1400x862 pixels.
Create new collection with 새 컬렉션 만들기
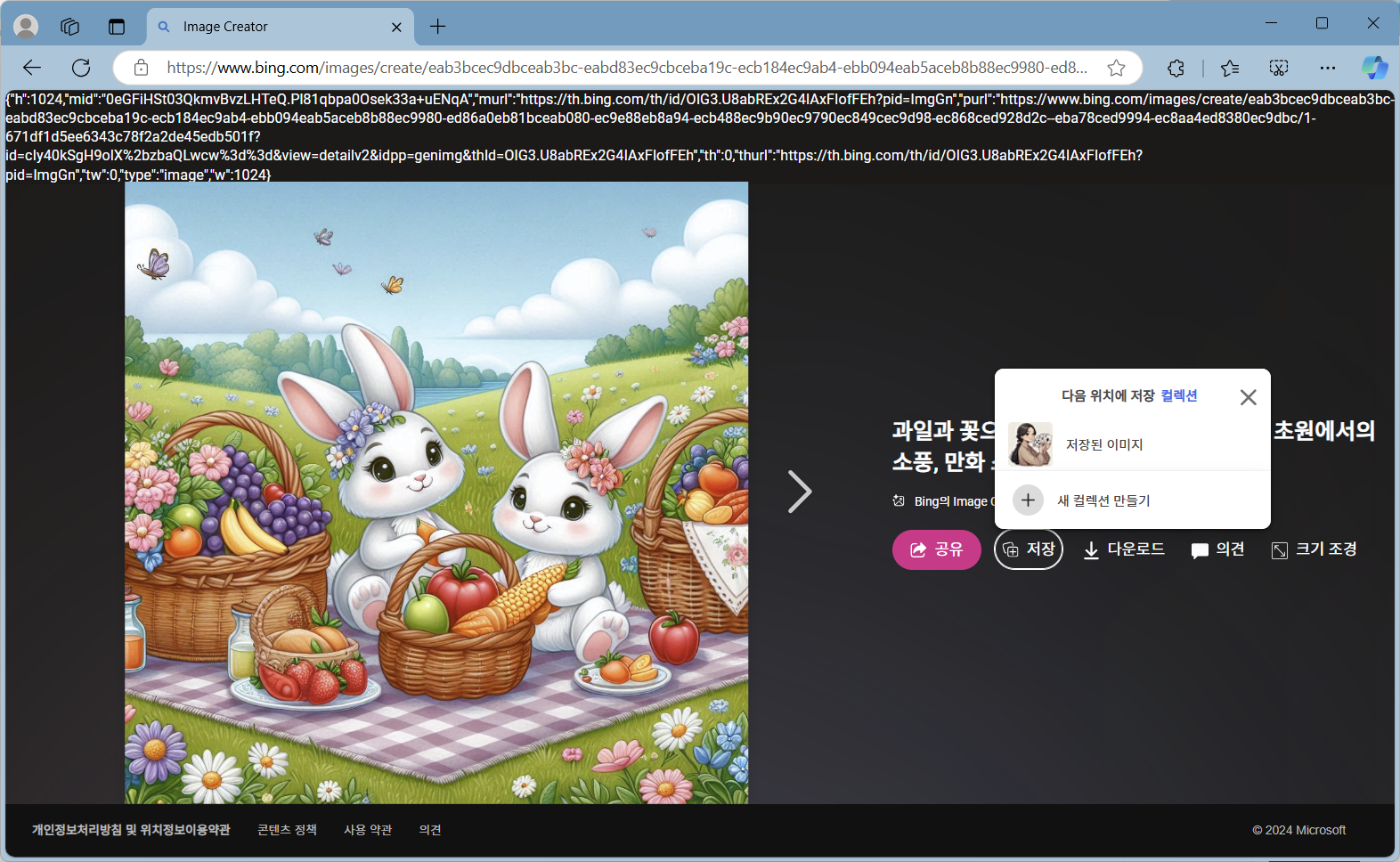pos(1133,500)
